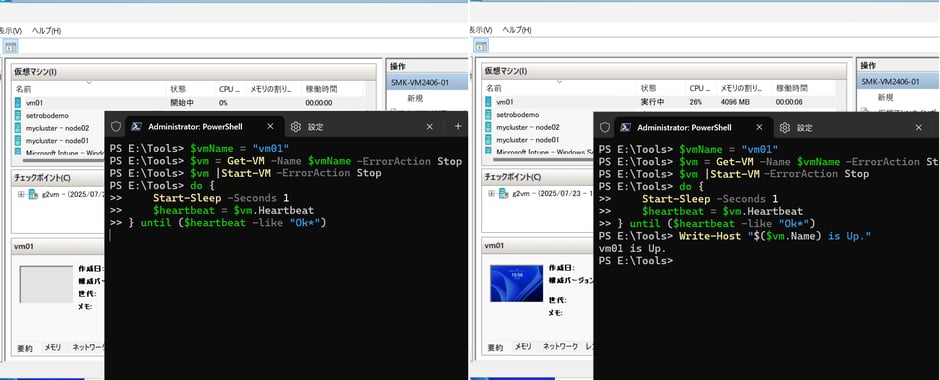The height and width of the screenshot is (380, 940).
Task: Close 設定 tab in 'vm01 is Up.' PowerShell window
Action: point(918,127)
